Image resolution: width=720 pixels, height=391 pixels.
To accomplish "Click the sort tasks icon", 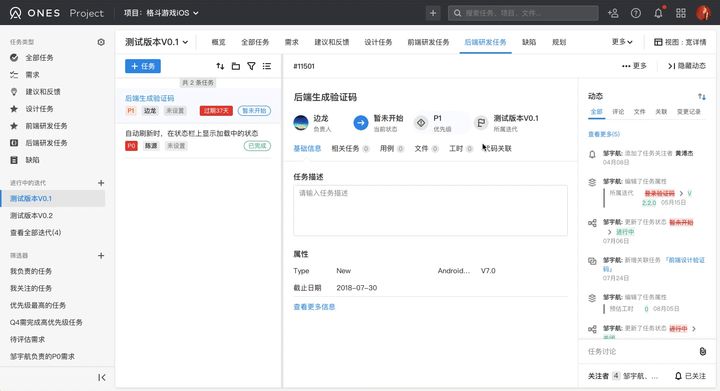I will pos(220,66).
